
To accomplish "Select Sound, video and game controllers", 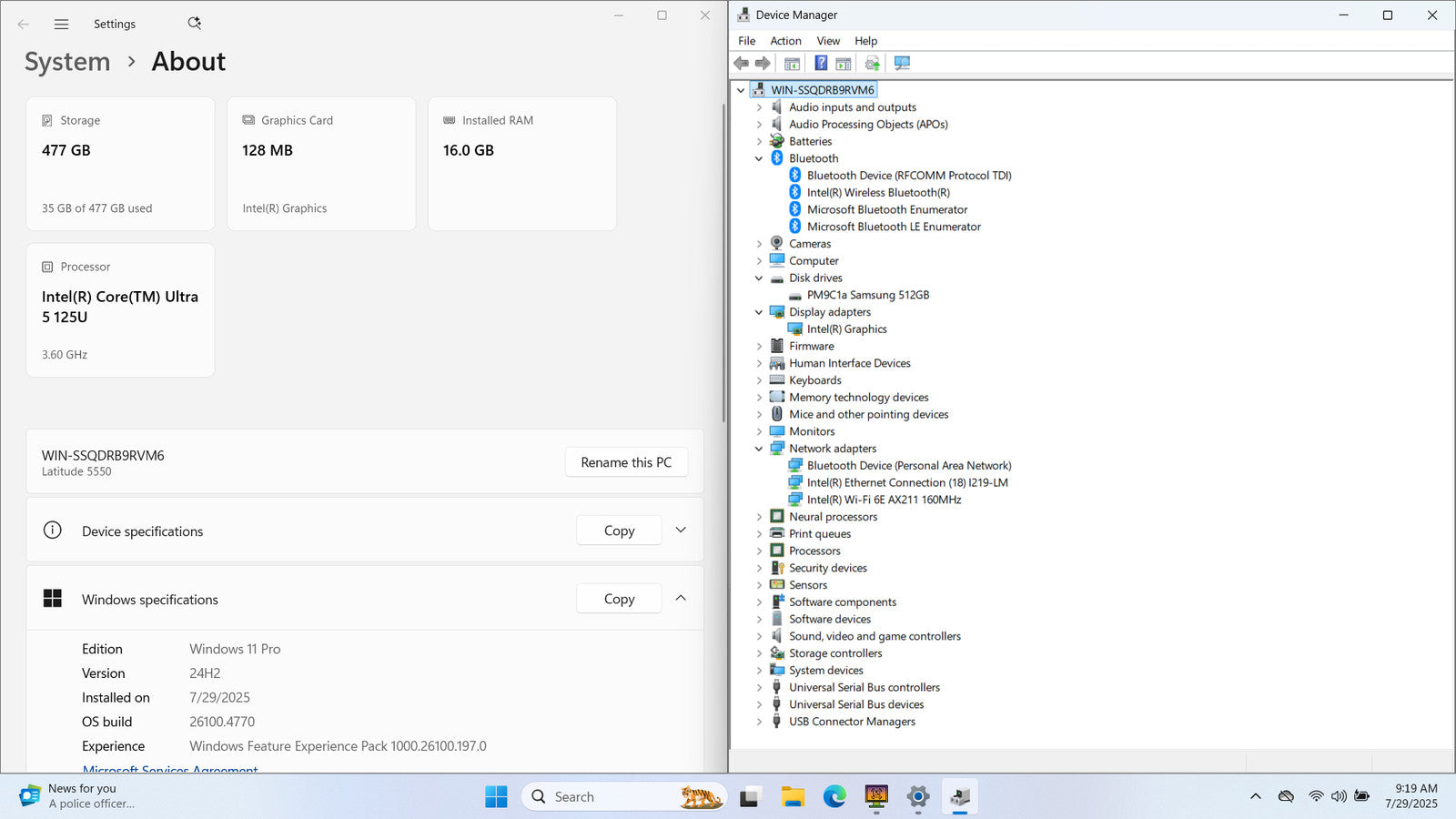I will point(875,636).
